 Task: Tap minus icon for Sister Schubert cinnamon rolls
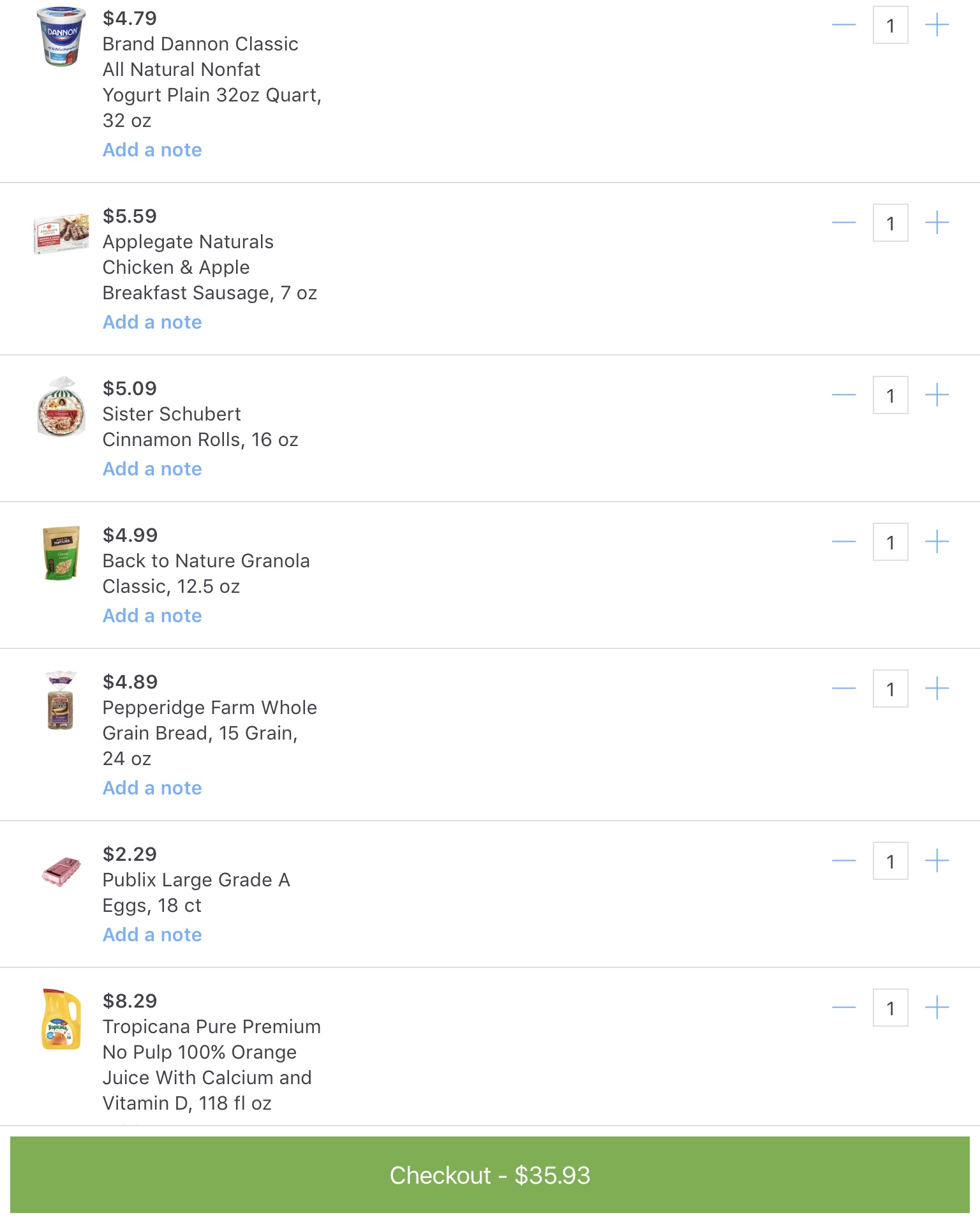pyautogui.click(x=843, y=395)
